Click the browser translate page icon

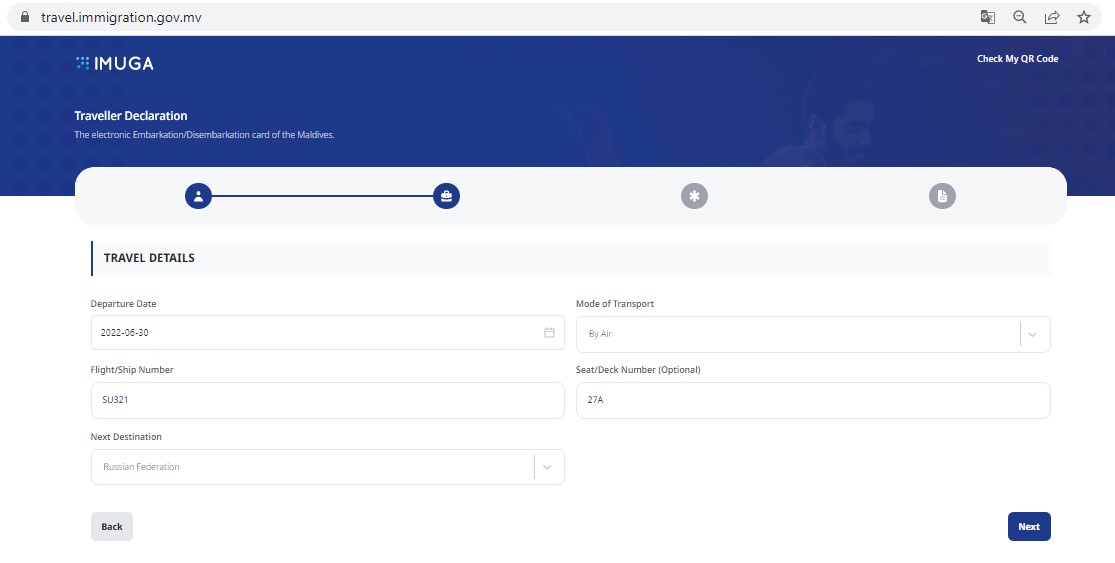[988, 17]
